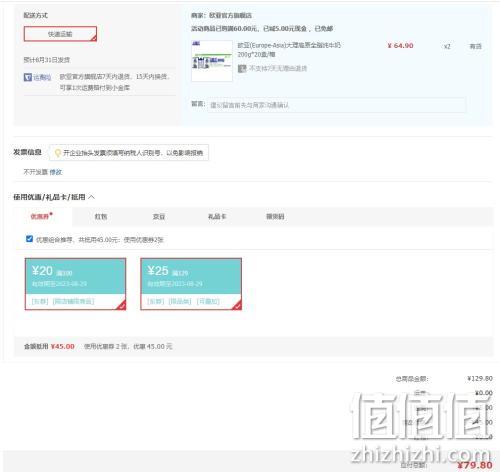Switch to the 京豆 tab
500x472 pixels.
[x=159, y=217]
